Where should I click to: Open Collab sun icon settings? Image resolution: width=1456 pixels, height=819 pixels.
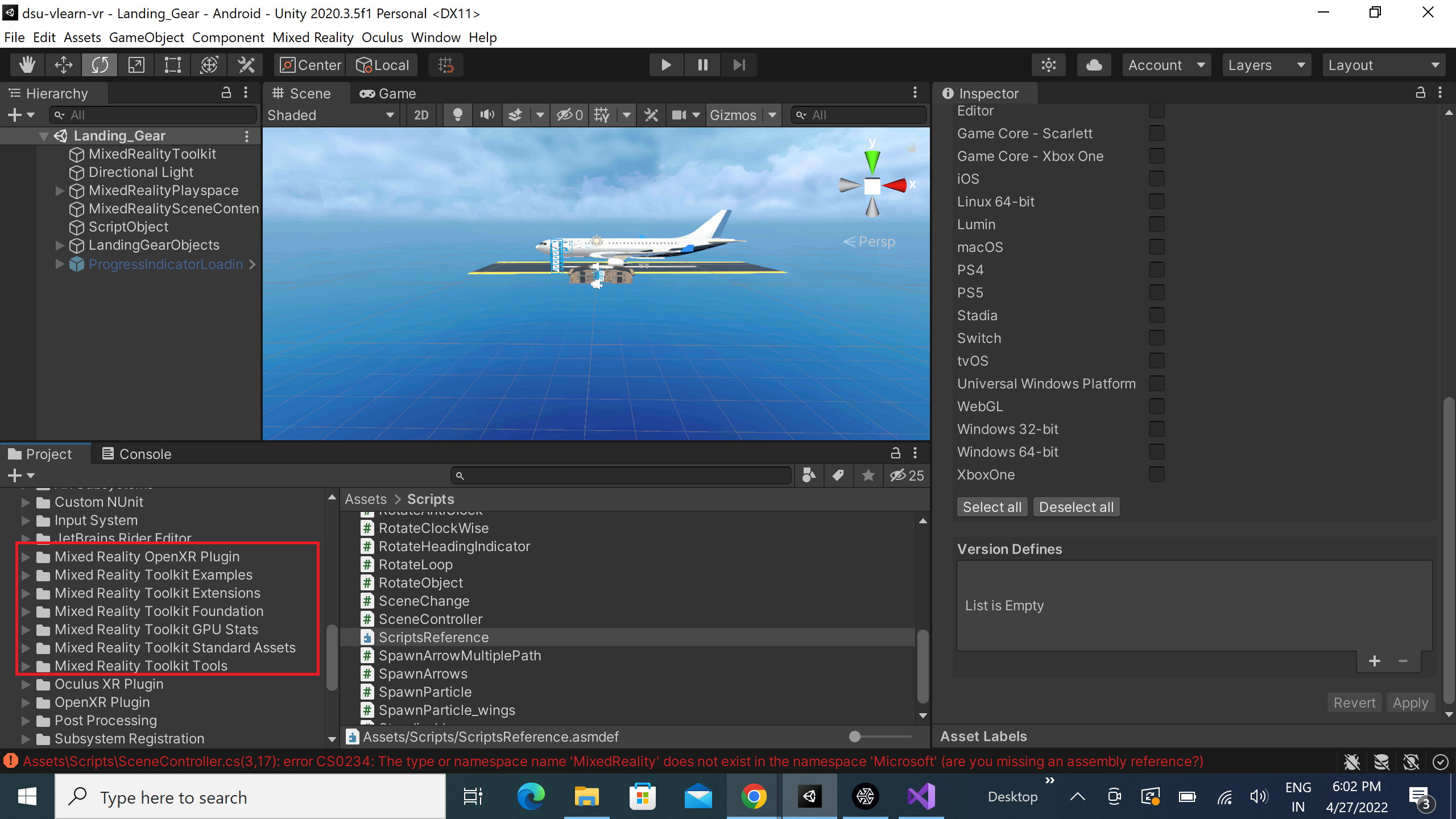click(1049, 65)
